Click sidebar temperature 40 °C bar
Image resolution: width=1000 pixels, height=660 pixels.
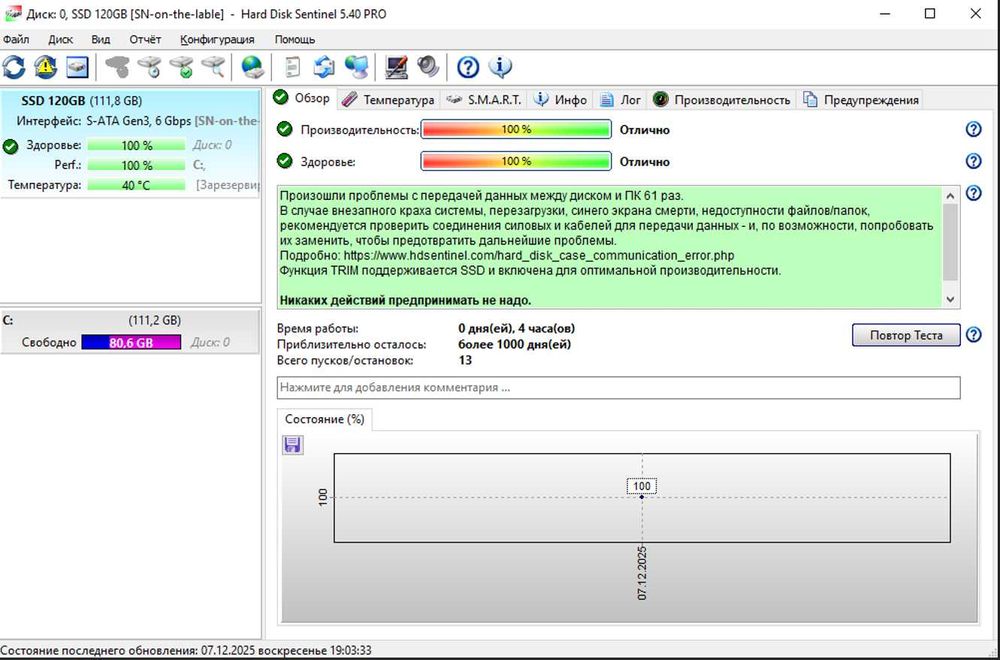coord(136,185)
